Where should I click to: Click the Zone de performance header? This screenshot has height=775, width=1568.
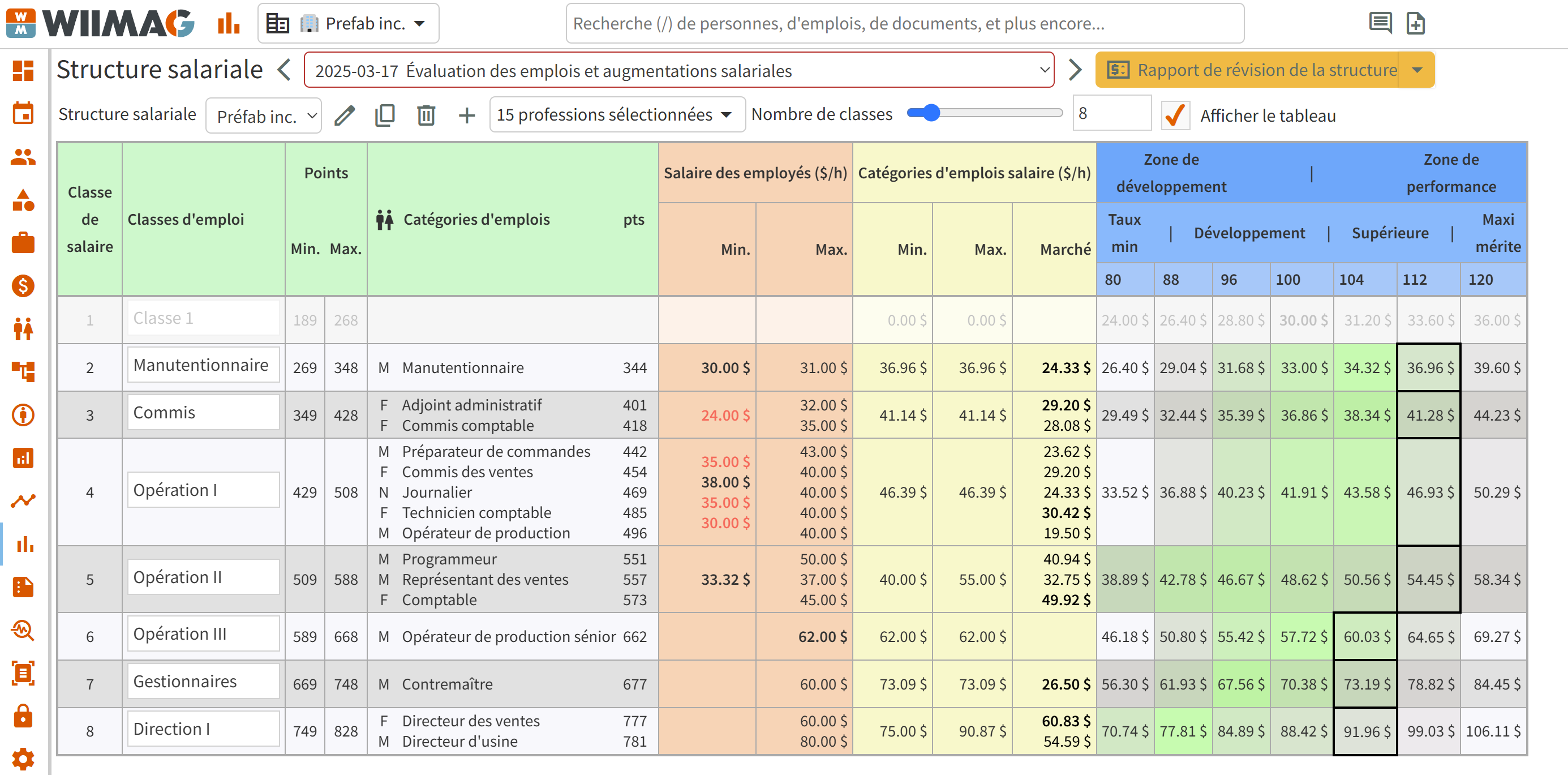(x=1450, y=173)
